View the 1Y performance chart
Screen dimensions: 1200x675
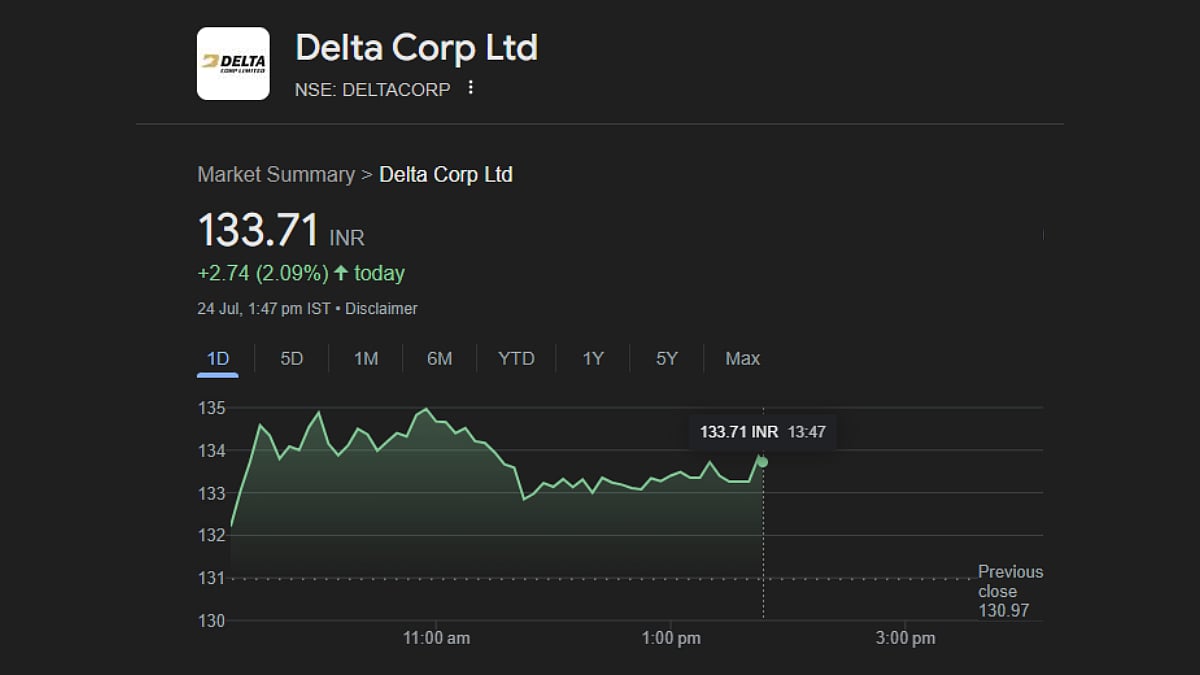[592, 358]
